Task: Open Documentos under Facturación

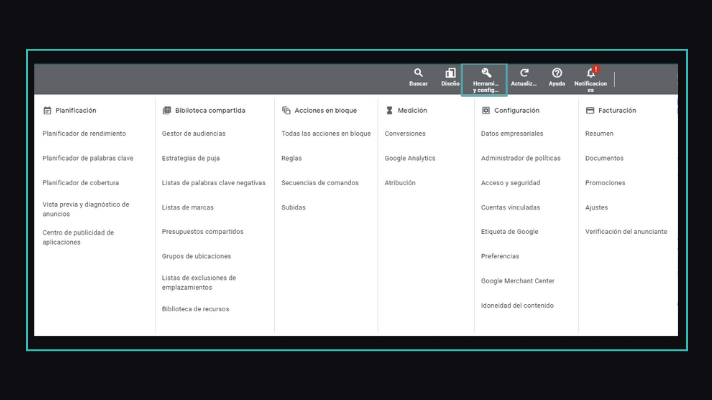Action: click(x=604, y=158)
